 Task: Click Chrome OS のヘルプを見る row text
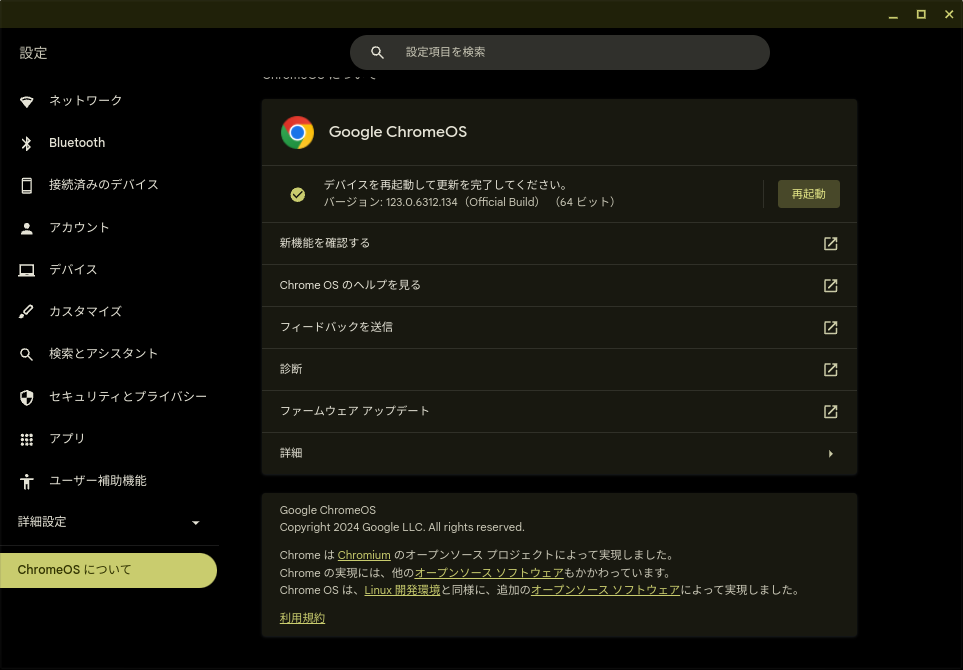pyautogui.click(x=350, y=285)
